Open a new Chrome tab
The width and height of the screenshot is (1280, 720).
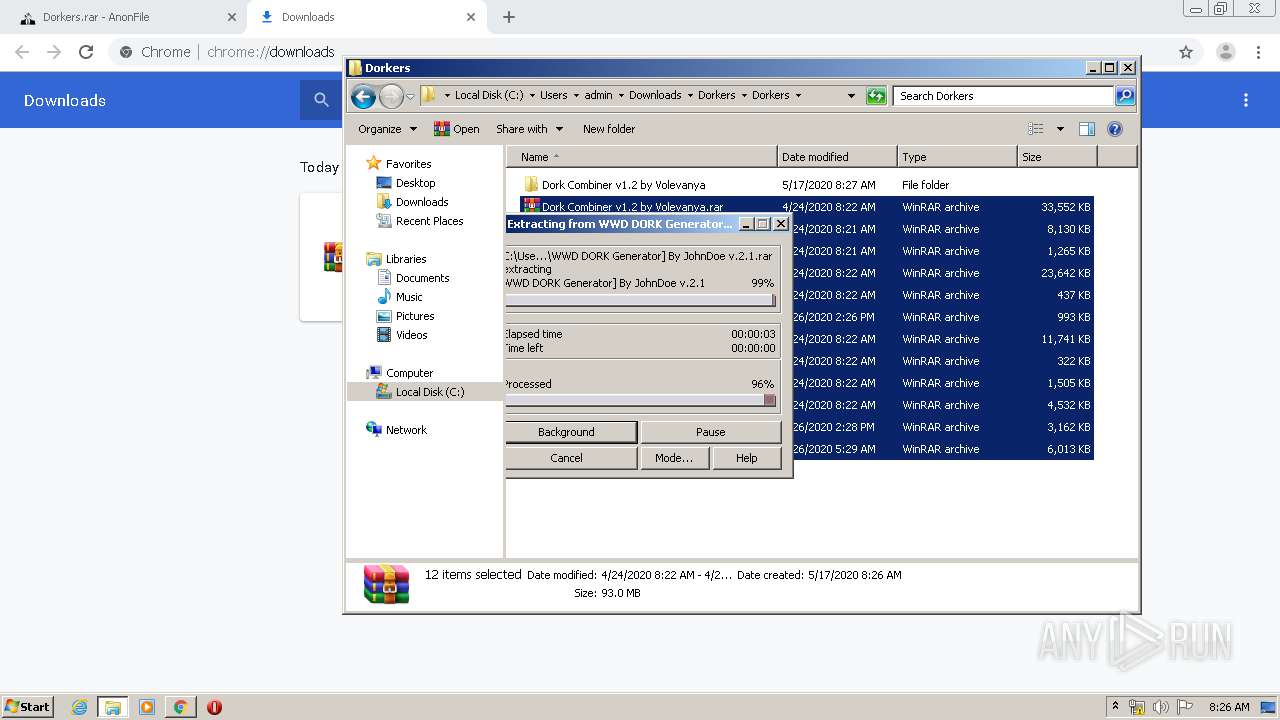coord(509,17)
